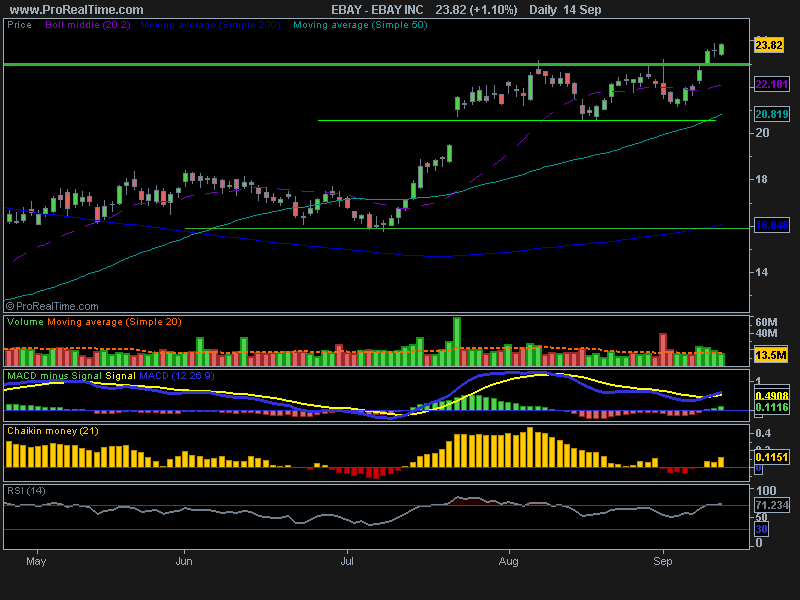Click the 20.819 moving average value tag
The image size is (800, 600).
(771, 114)
